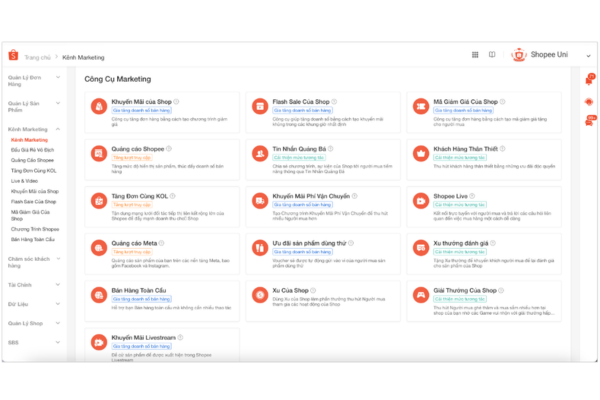
Task: Click Kênh Marketing breadcrumb text
Action: [x=83, y=57]
